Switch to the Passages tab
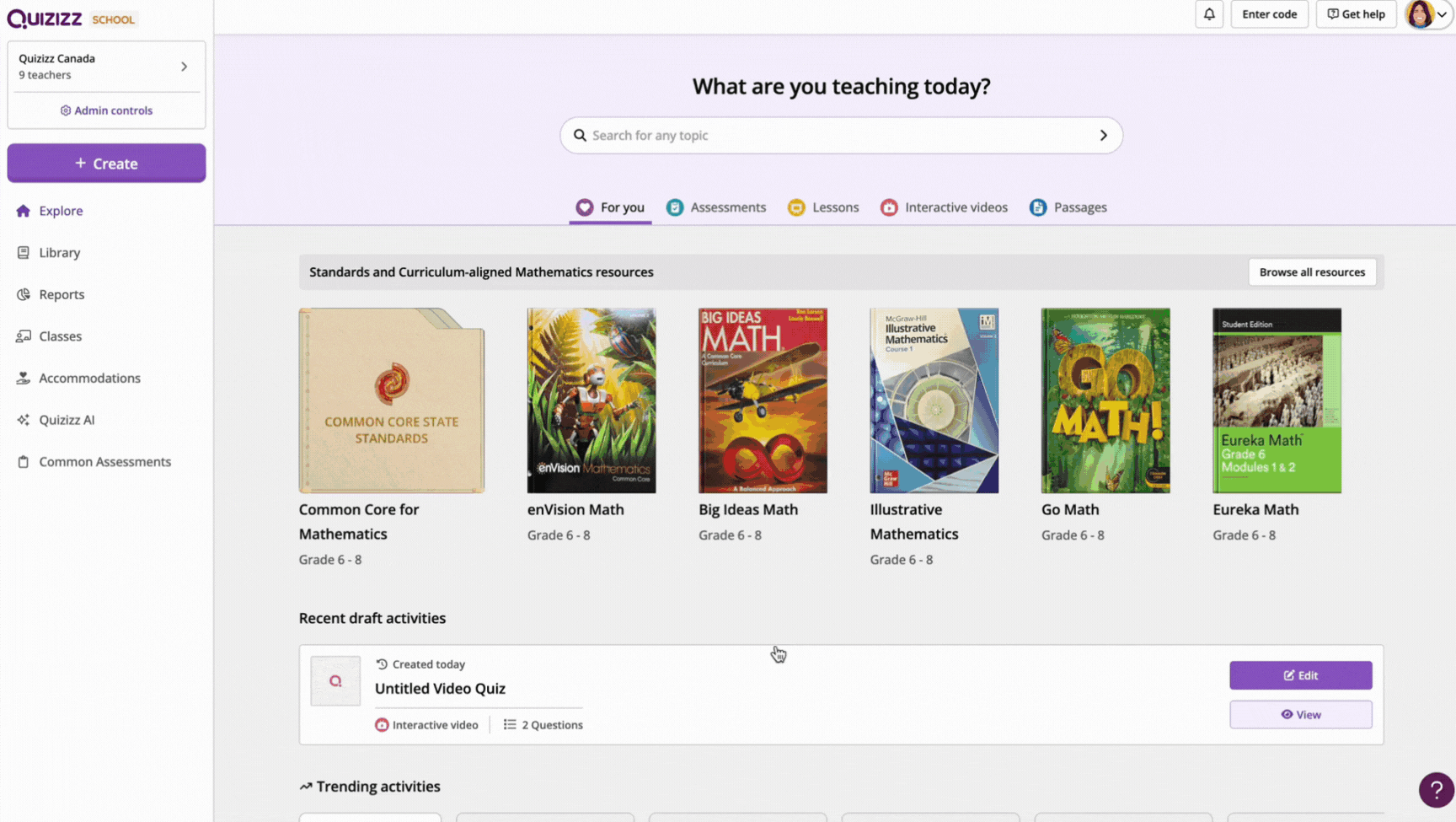The height and width of the screenshot is (822, 1456). click(1068, 207)
